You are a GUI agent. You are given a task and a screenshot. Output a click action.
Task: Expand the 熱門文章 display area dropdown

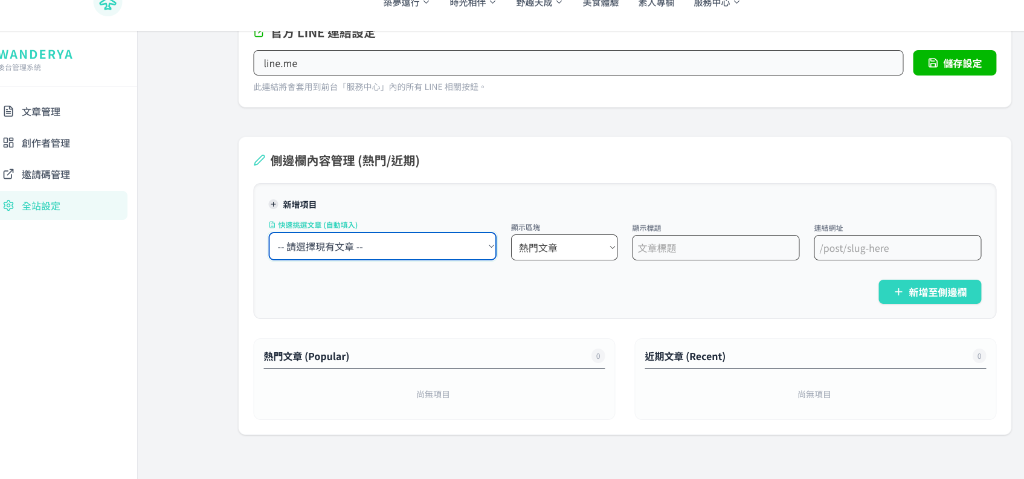tap(564, 248)
